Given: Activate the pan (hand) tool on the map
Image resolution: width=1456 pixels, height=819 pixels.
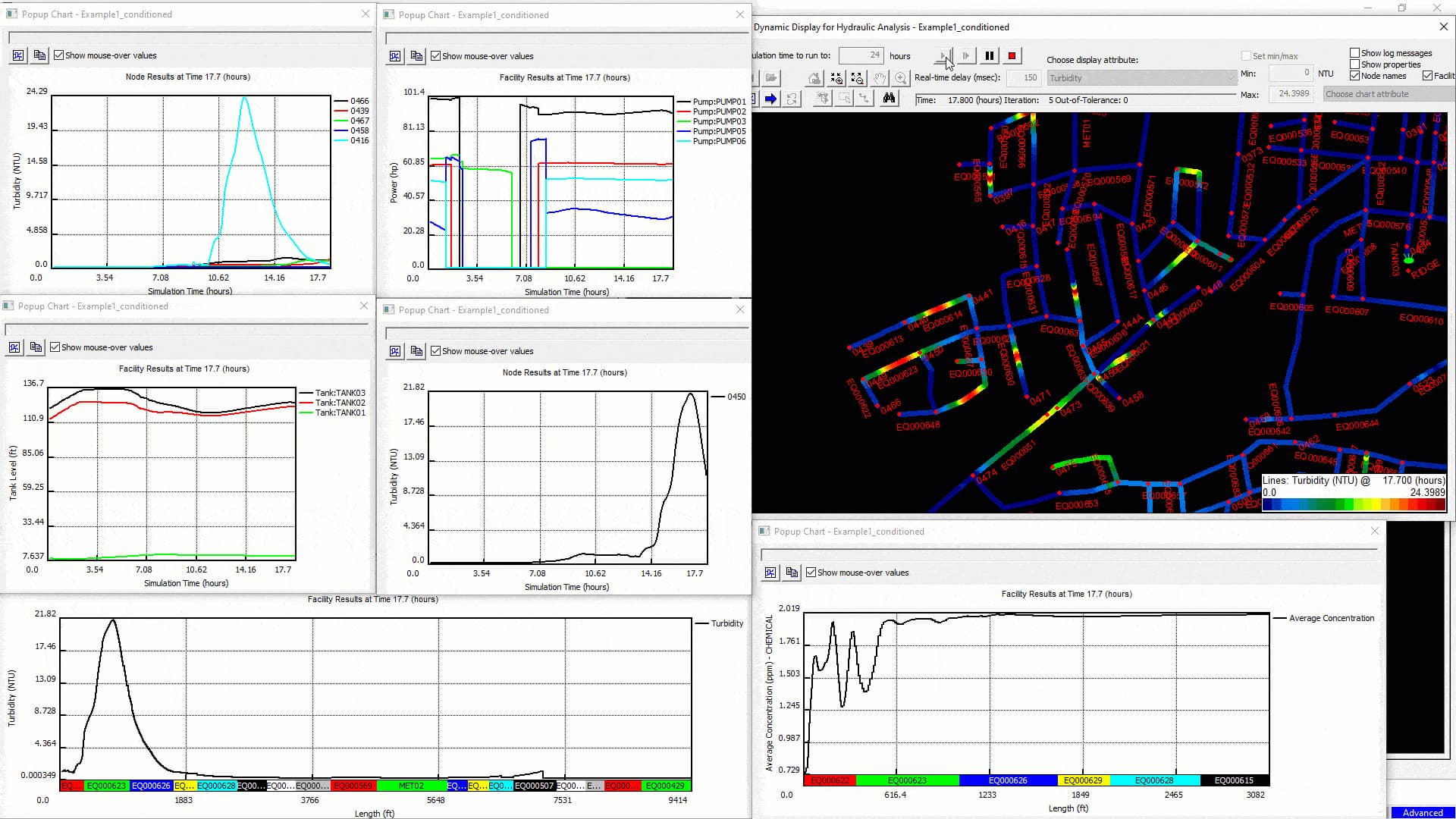Looking at the screenshot, I should 879,77.
